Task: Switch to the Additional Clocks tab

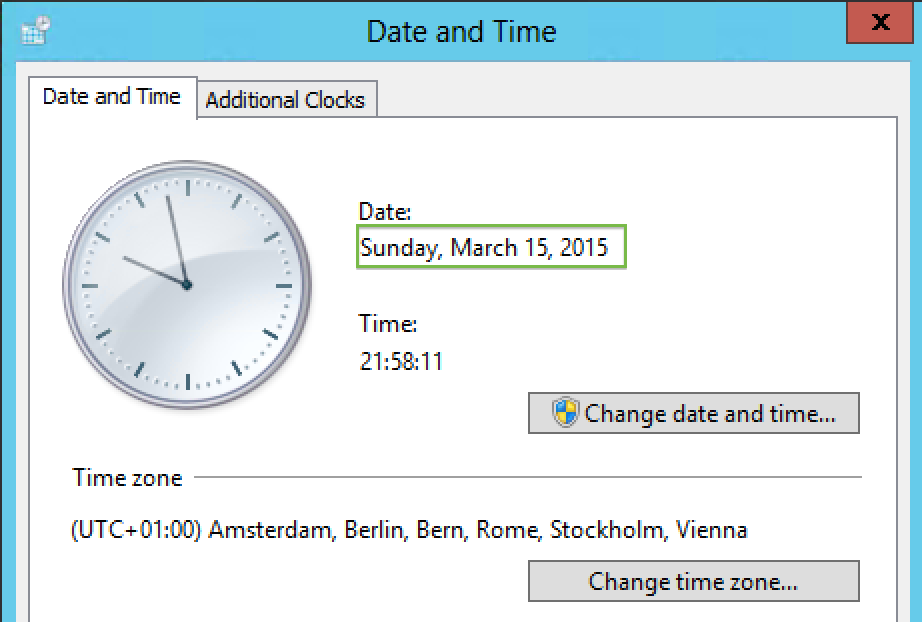Action: (287, 100)
